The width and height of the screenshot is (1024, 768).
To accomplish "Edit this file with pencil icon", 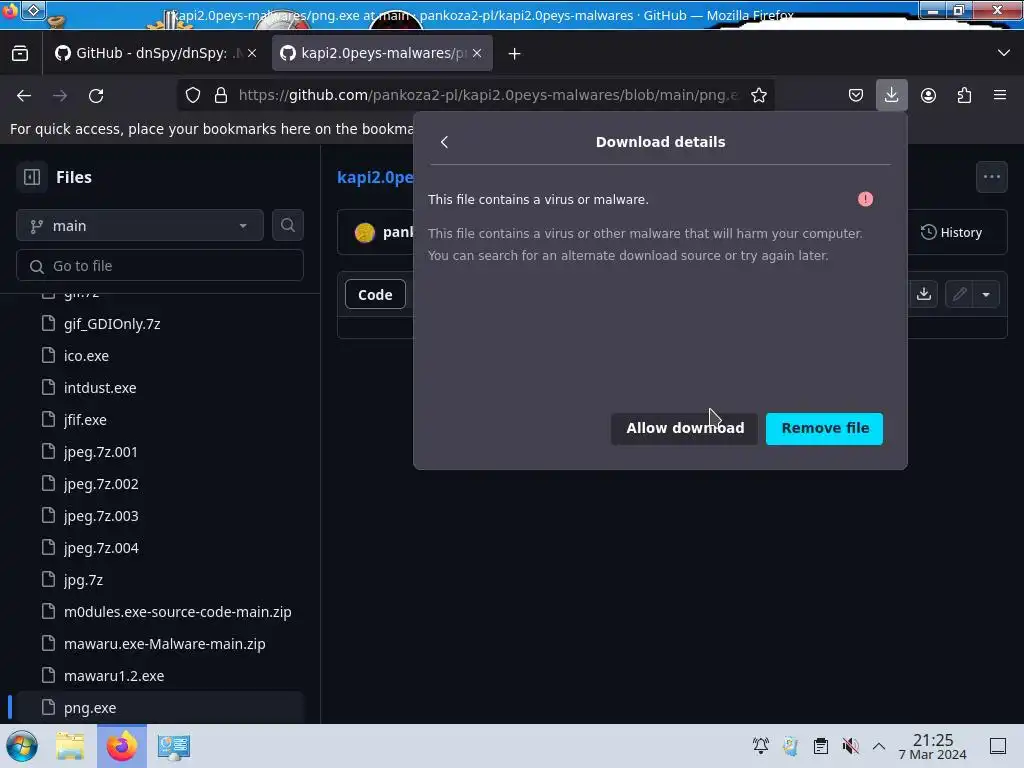I will pos(959,294).
